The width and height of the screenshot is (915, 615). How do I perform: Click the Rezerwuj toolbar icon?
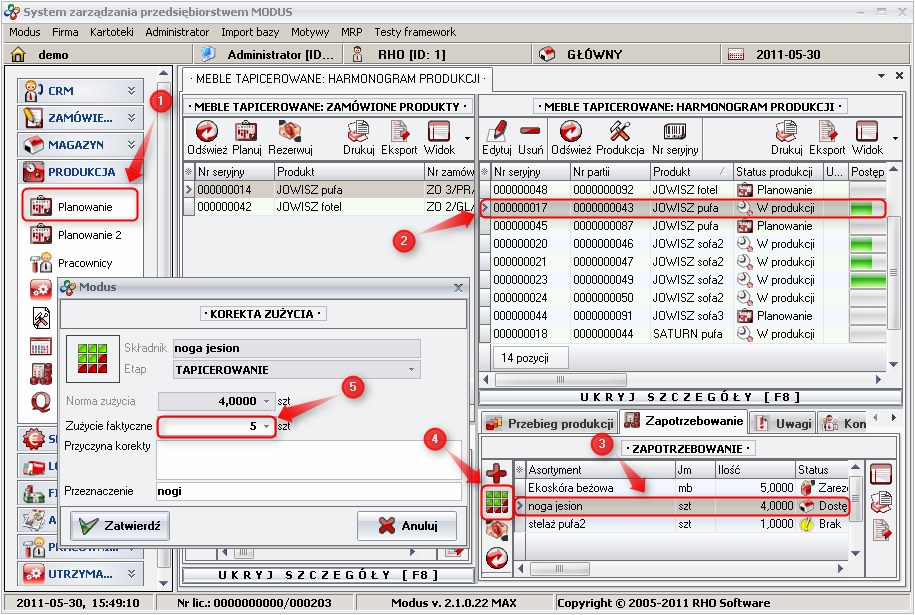(291, 132)
